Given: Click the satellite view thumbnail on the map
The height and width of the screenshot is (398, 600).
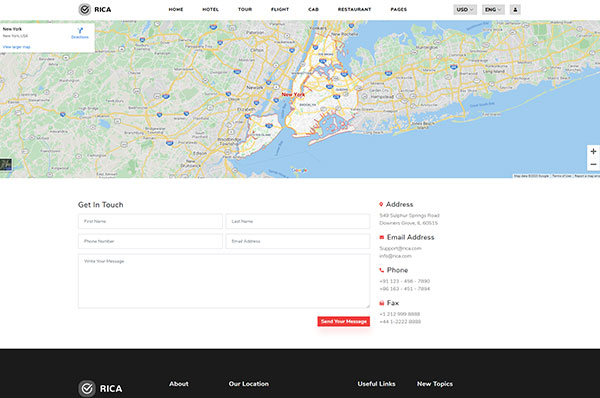Looking at the screenshot, I should [x=6, y=165].
